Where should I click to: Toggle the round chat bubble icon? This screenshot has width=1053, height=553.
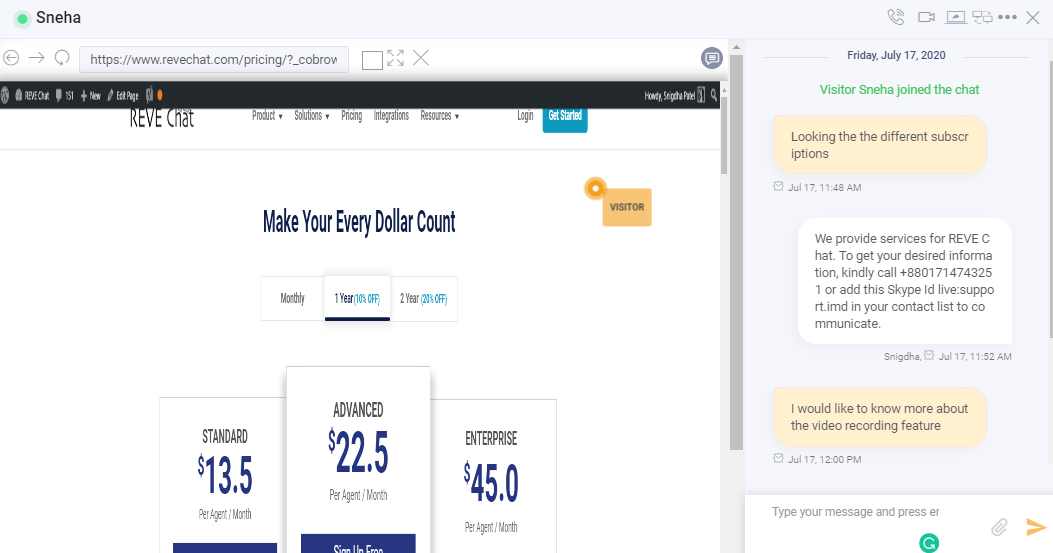[711, 58]
